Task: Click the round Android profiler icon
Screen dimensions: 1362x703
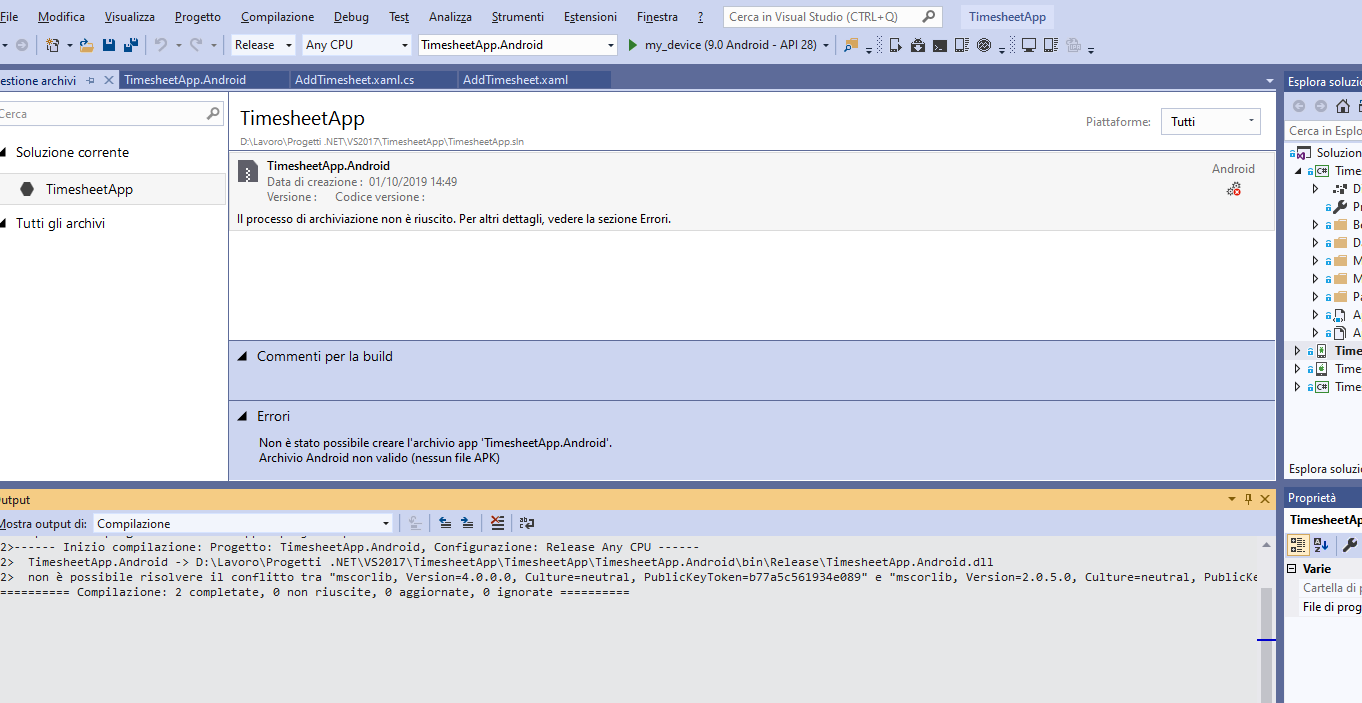Action: [983, 45]
